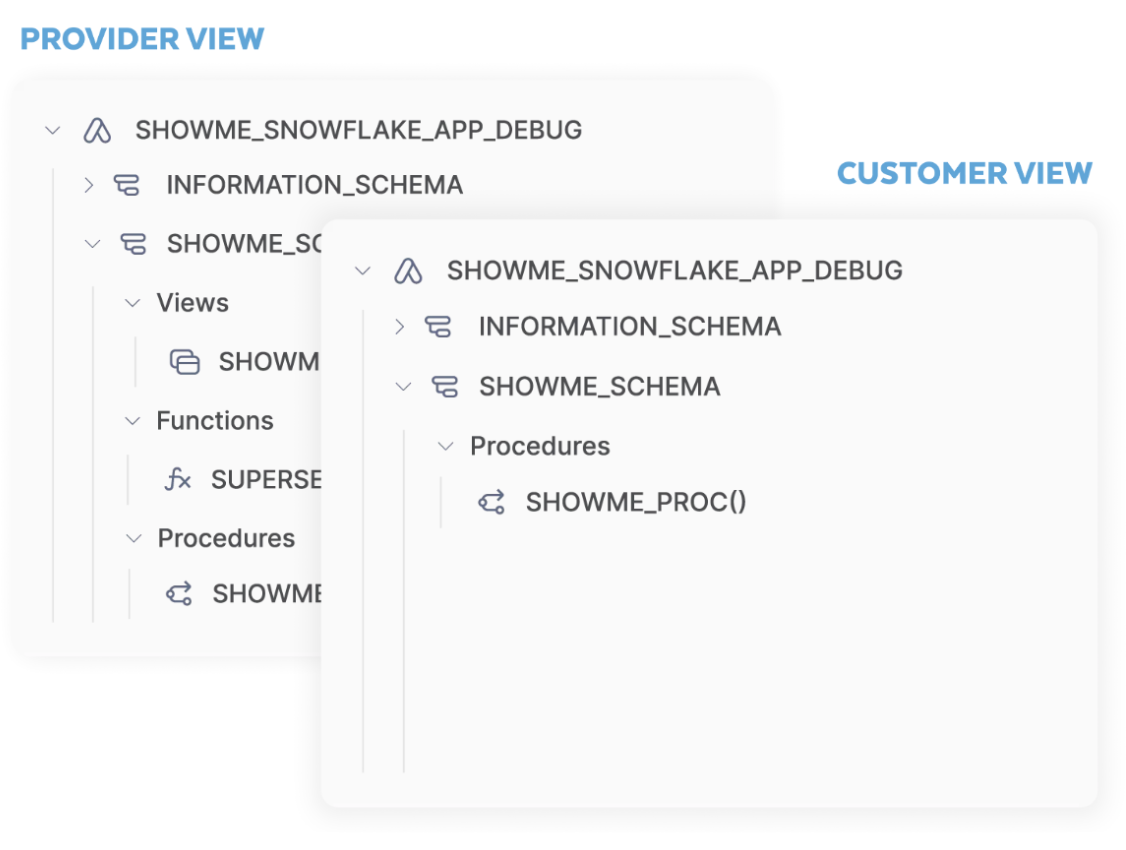Viewport: 1126px width, 850px height.
Task: Collapse Procedures group in Provider View
Action: pyautogui.click(x=134, y=538)
